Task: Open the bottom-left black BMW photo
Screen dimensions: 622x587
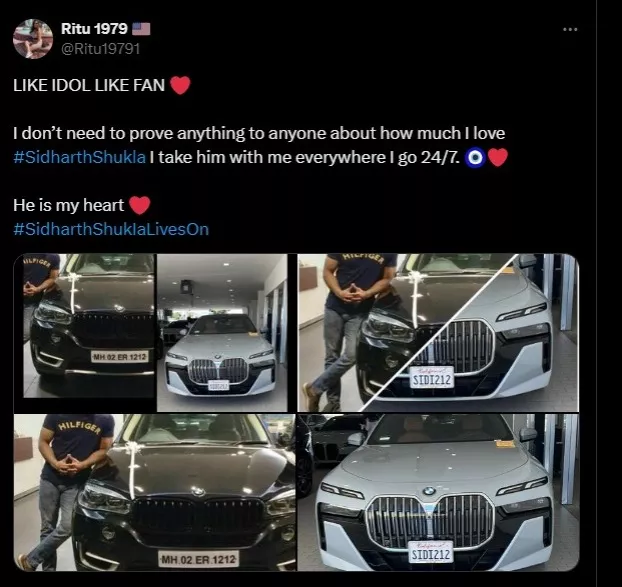Action: click(157, 493)
